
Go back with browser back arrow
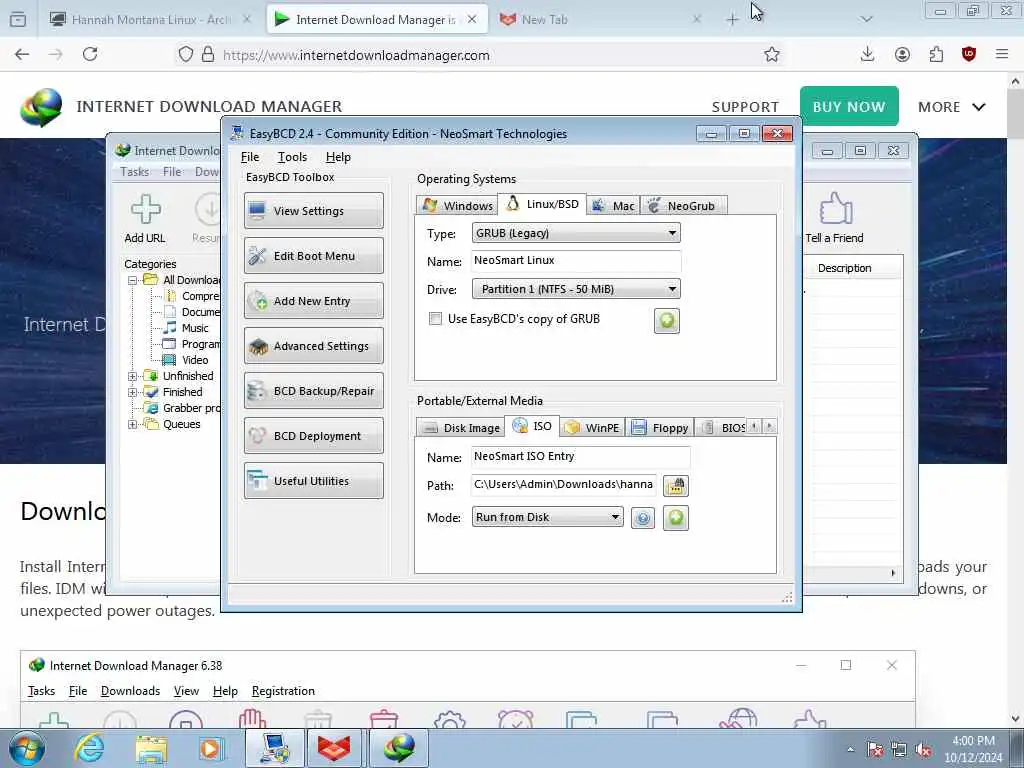point(22,55)
